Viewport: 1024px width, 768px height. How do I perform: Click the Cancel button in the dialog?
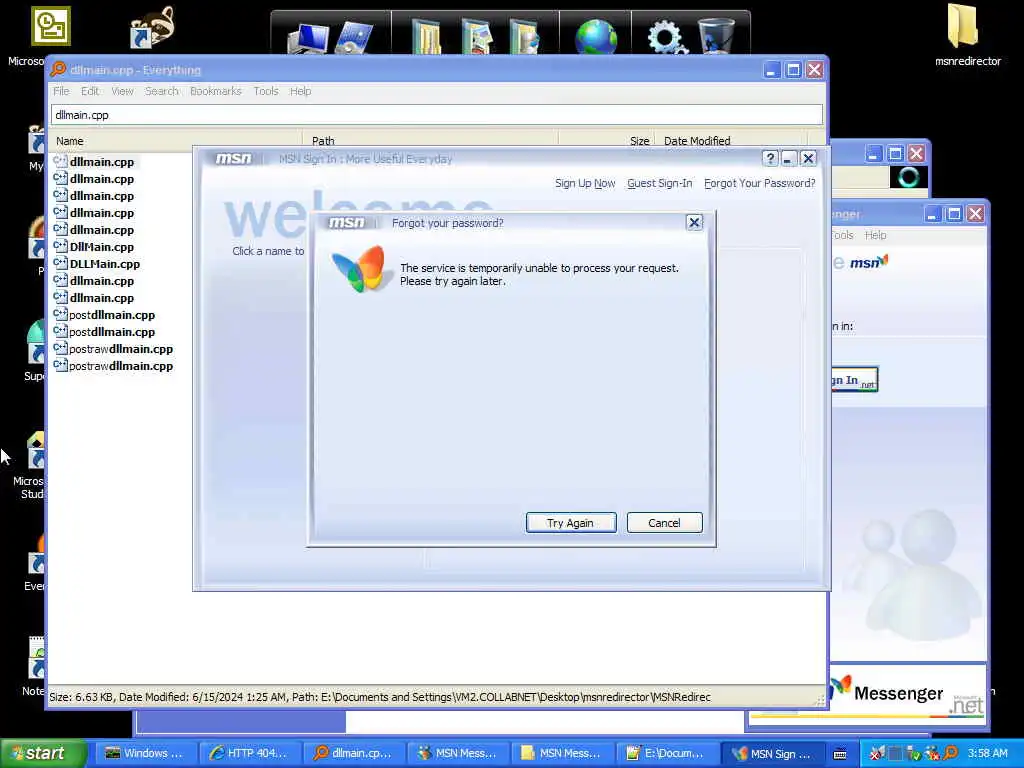coord(664,522)
